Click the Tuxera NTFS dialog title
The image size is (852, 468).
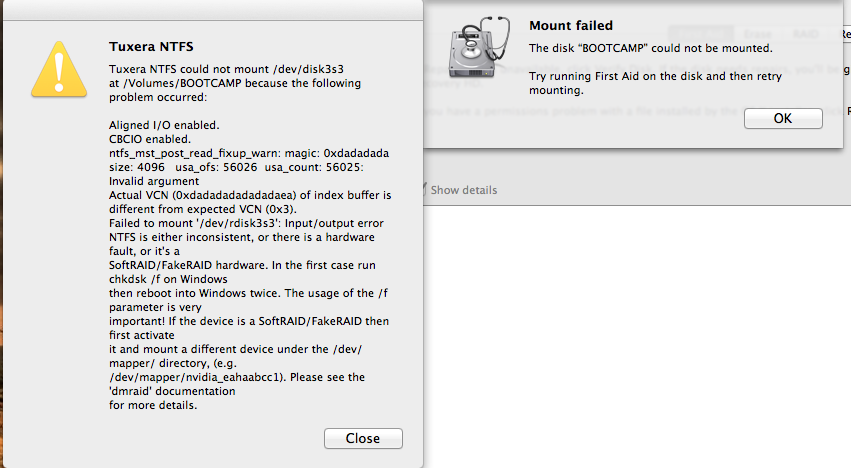151,46
